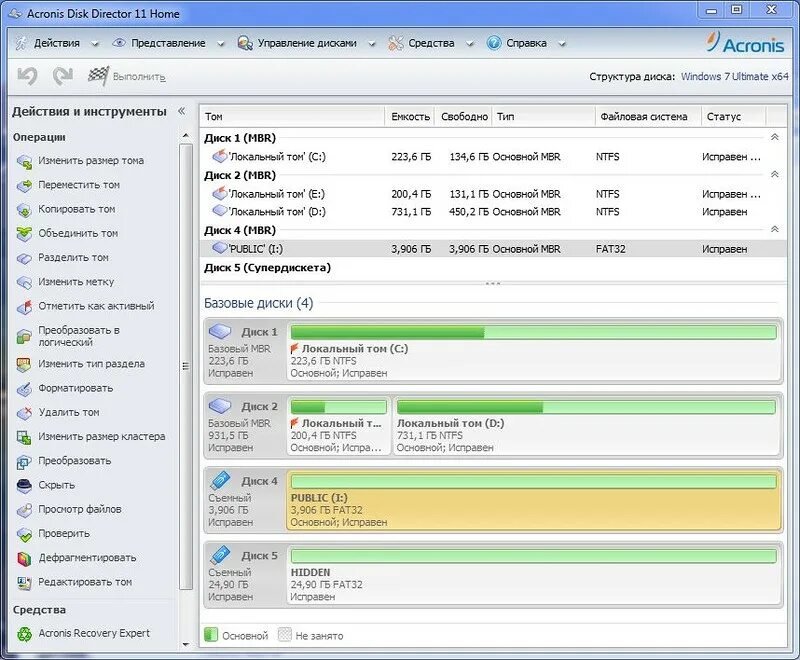The height and width of the screenshot is (660, 800).
Task: Click the Копировать том icon
Action: (24, 210)
